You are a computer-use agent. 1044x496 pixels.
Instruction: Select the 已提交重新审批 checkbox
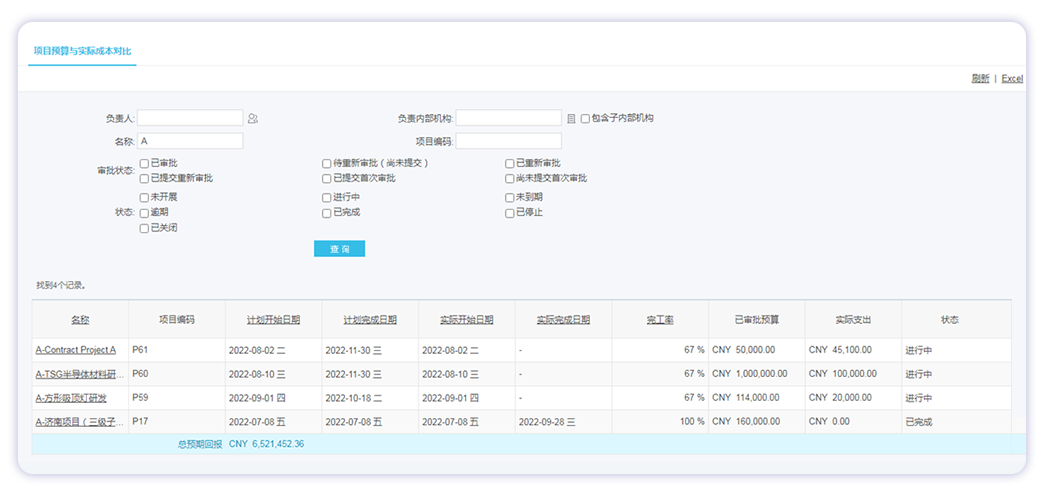[144, 178]
